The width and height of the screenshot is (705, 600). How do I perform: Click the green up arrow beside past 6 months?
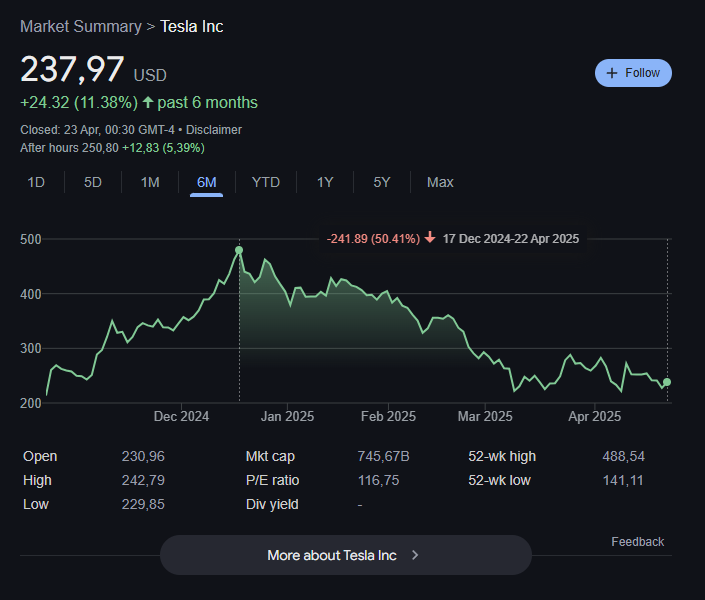point(148,102)
